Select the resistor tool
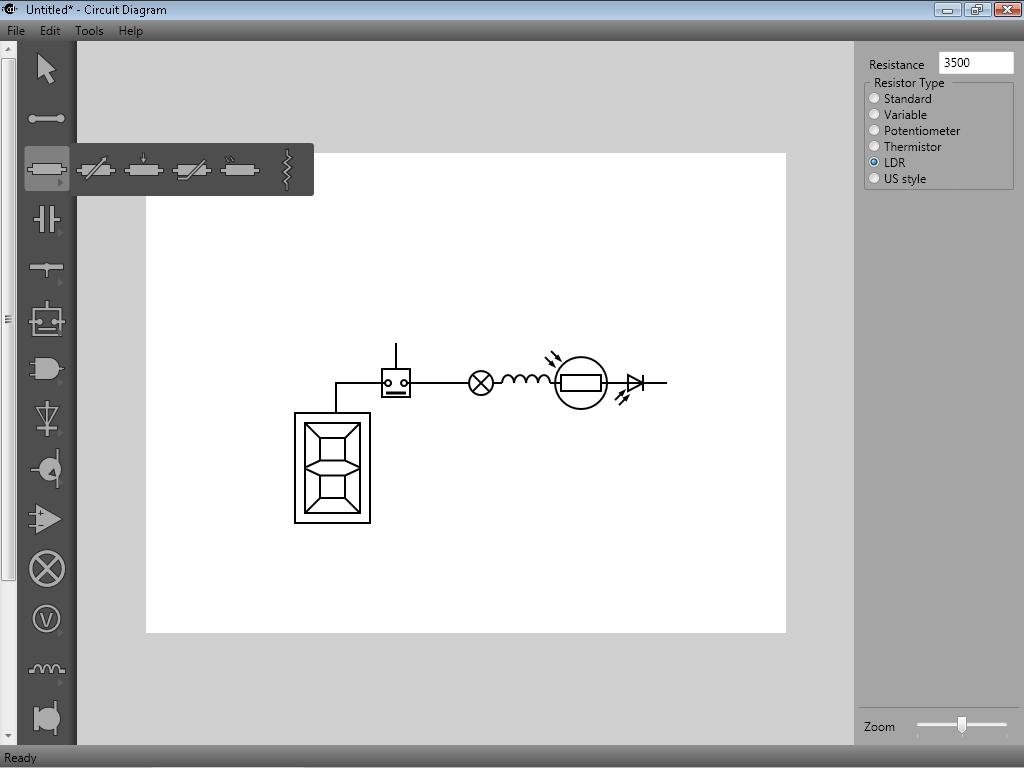The image size is (1024, 768). 45,168
